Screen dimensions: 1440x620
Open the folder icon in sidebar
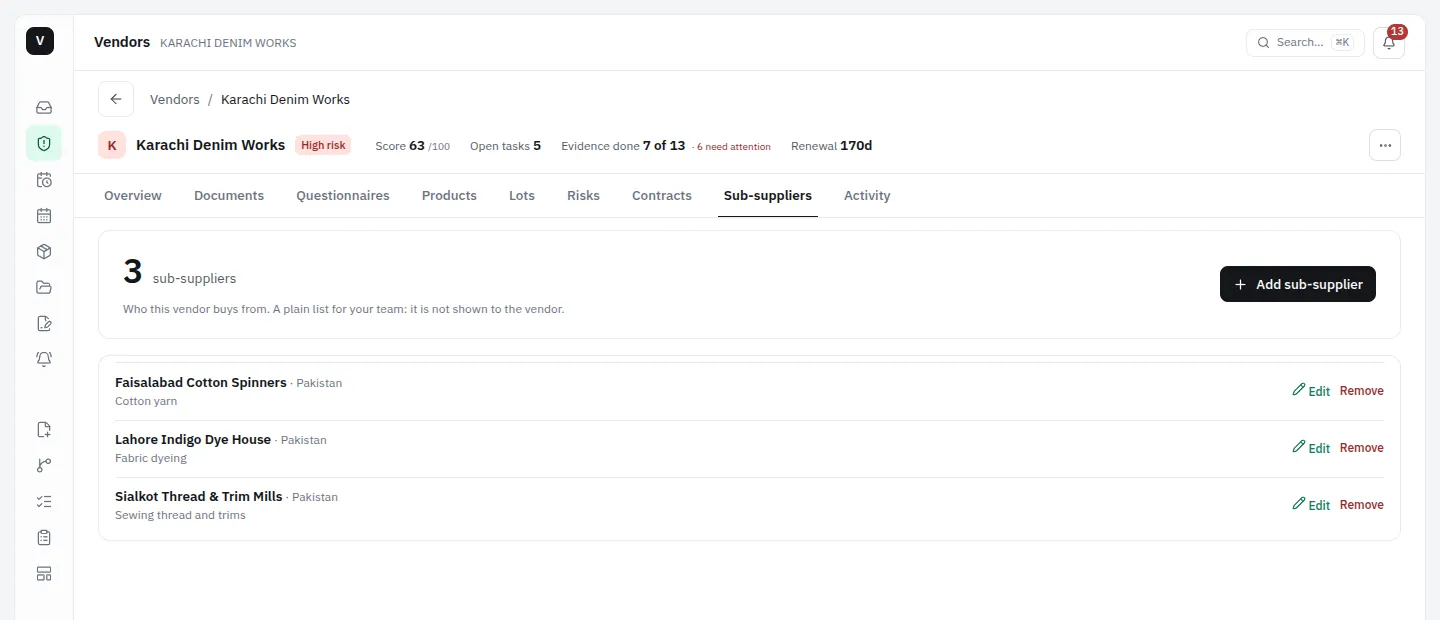[x=44, y=287]
